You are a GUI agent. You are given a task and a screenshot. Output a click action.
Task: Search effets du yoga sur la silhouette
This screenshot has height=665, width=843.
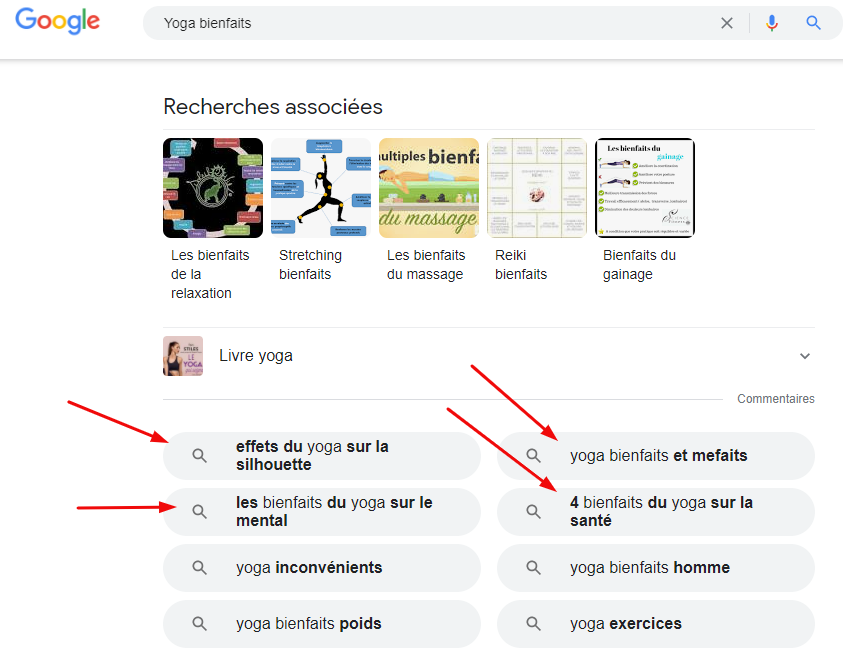pos(322,455)
